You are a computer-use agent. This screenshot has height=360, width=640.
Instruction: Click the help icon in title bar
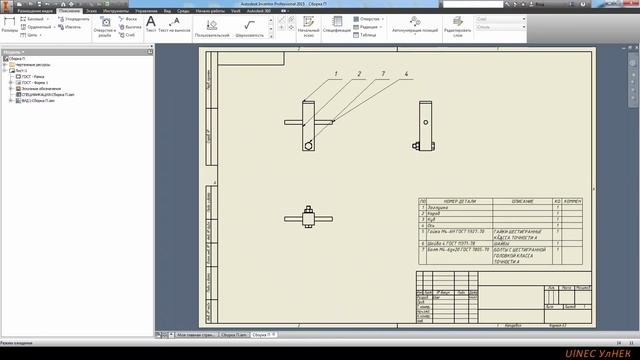(583, 4)
